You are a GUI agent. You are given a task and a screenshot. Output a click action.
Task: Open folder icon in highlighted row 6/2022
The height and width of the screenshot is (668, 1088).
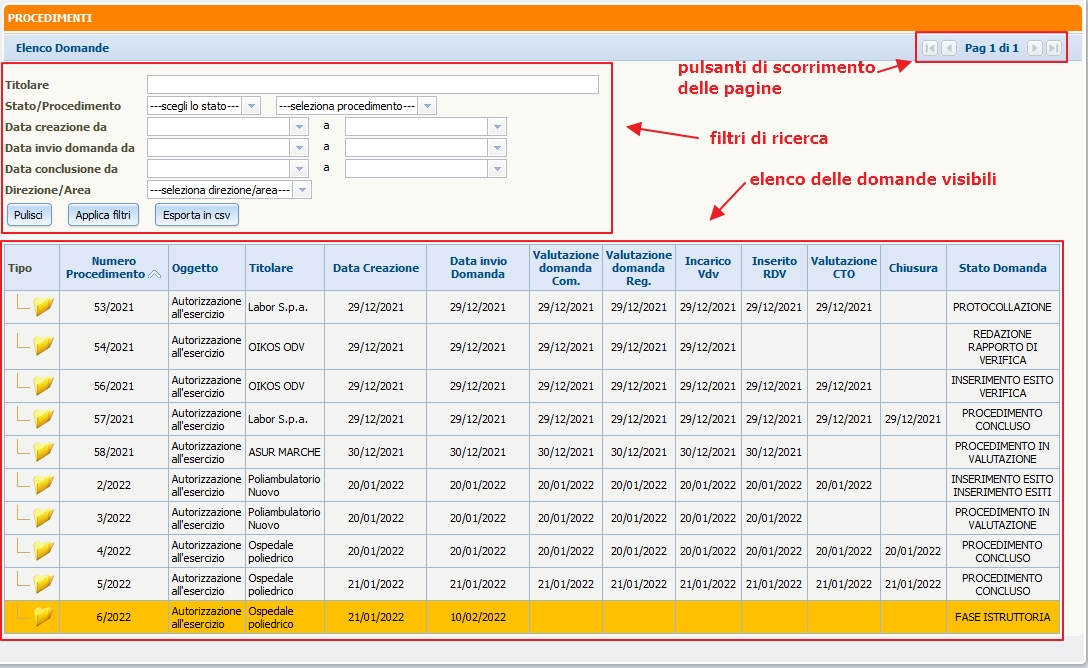43,617
